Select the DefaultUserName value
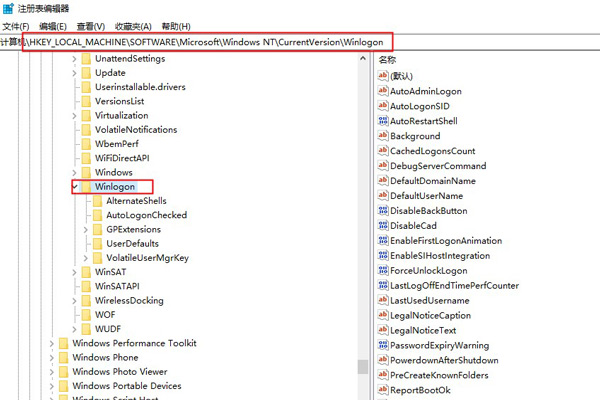 tap(426, 196)
